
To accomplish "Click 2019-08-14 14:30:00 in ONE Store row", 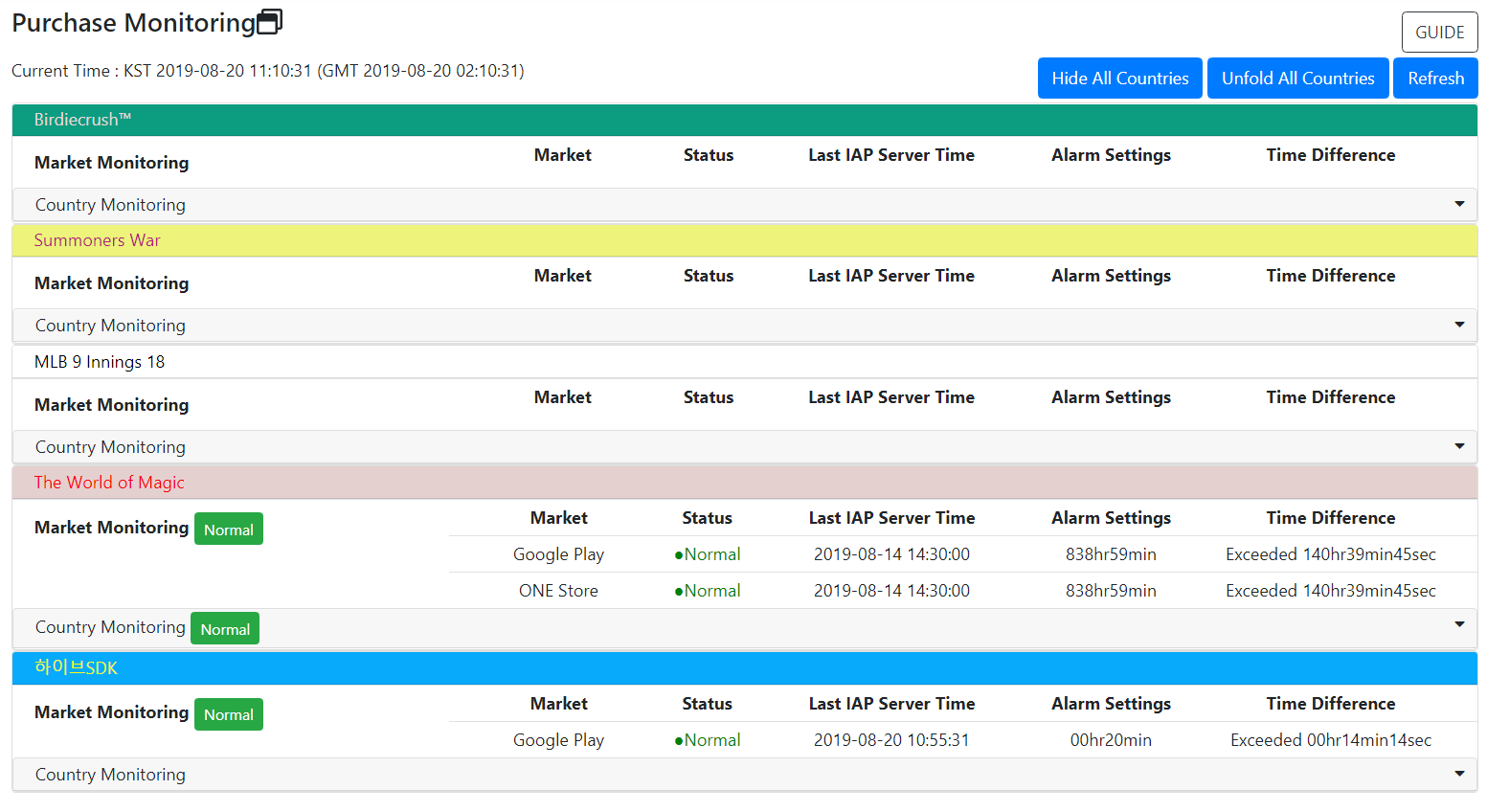I will coord(891,591).
